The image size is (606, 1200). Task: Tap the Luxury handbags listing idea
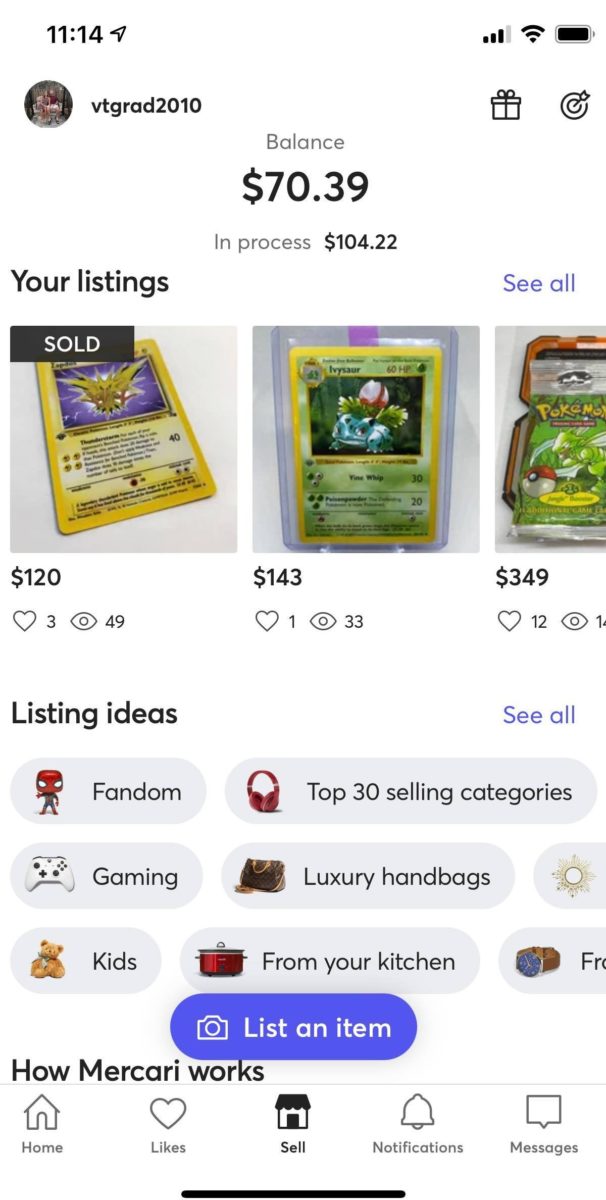[368, 876]
